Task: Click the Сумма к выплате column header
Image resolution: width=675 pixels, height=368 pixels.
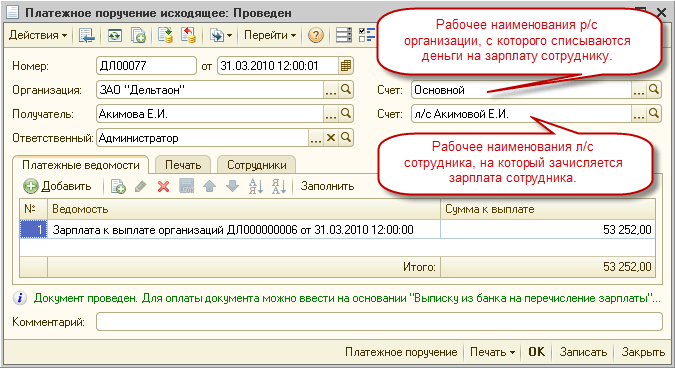Action: [548, 209]
